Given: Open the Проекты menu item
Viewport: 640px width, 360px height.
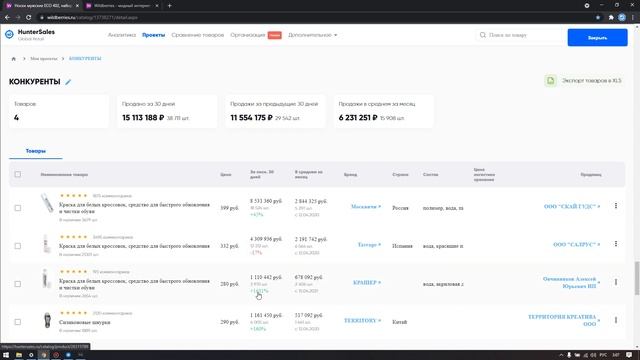Looking at the screenshot, I should point(153,35).
